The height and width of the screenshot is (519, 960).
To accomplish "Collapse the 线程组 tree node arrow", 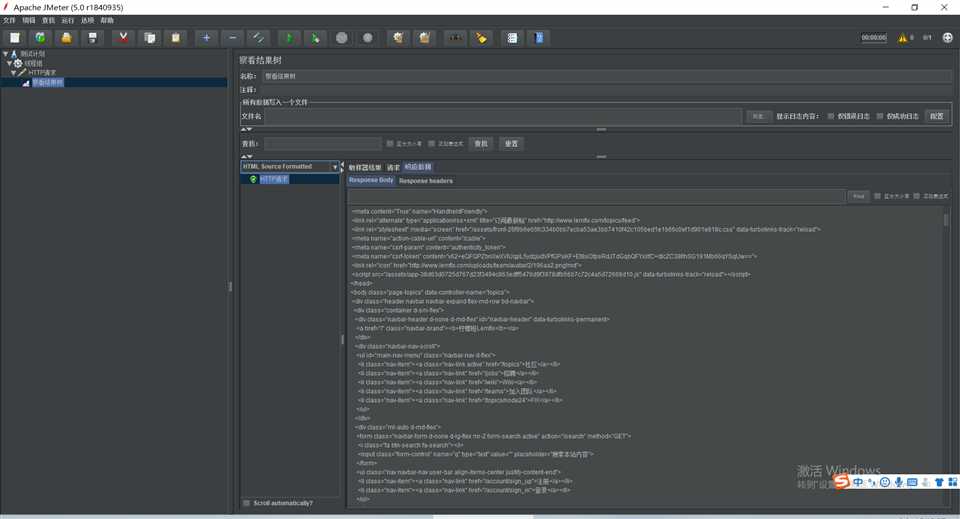I will coord(9,63).
